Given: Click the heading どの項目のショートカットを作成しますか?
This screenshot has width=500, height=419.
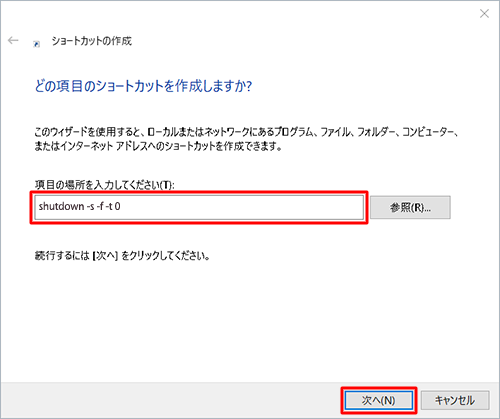Looking at the screenshot, I should [143, 86].
